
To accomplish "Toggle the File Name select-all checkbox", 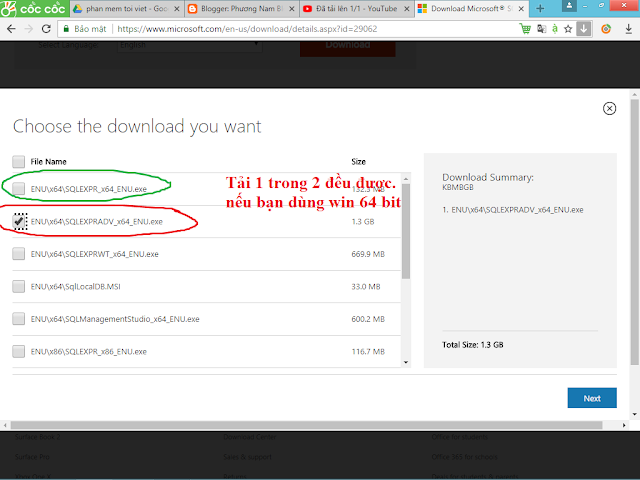I will coord(18,162).
